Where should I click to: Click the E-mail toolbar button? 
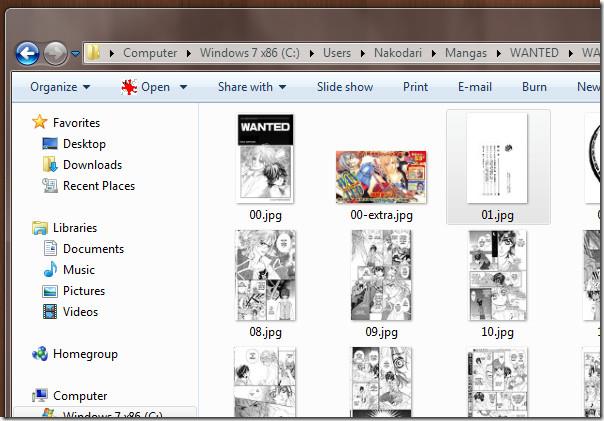coord(474,87)
